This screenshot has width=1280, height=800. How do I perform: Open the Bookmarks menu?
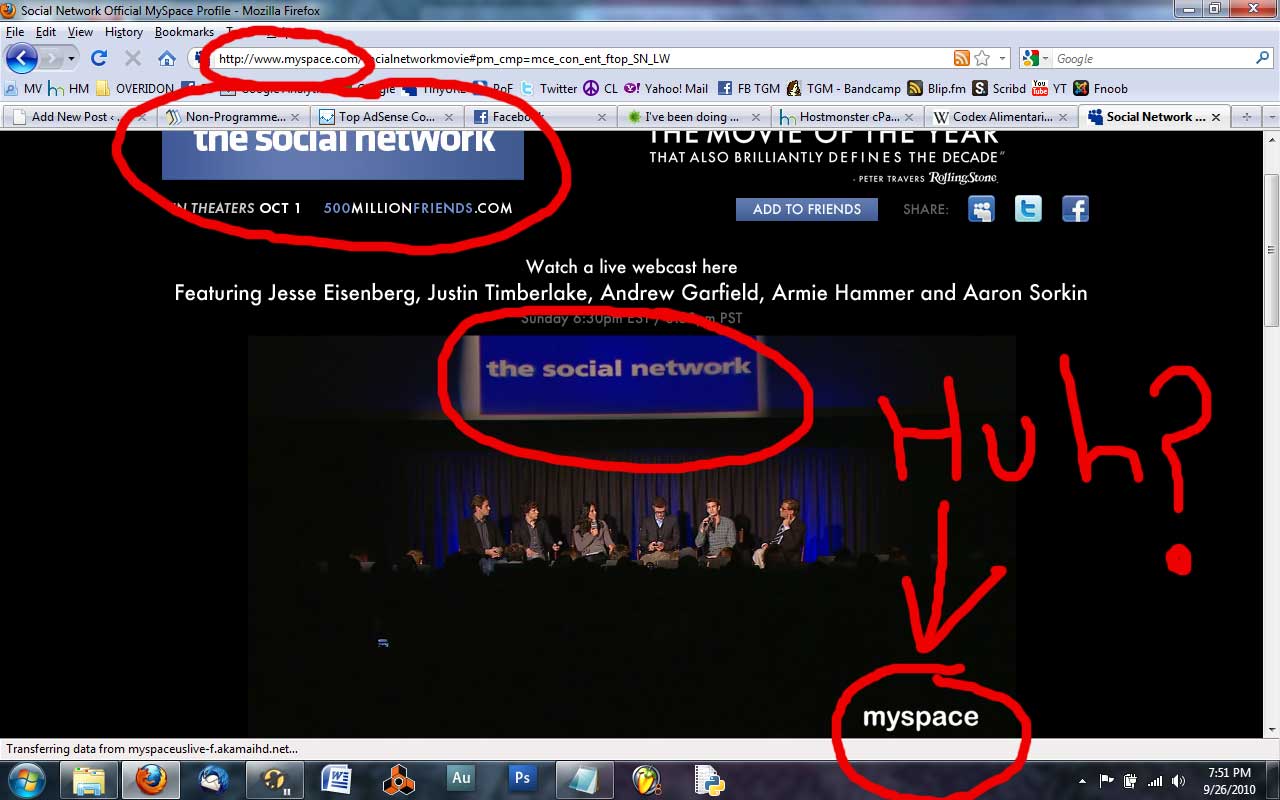pyautogui.click(x=184, y=32)
